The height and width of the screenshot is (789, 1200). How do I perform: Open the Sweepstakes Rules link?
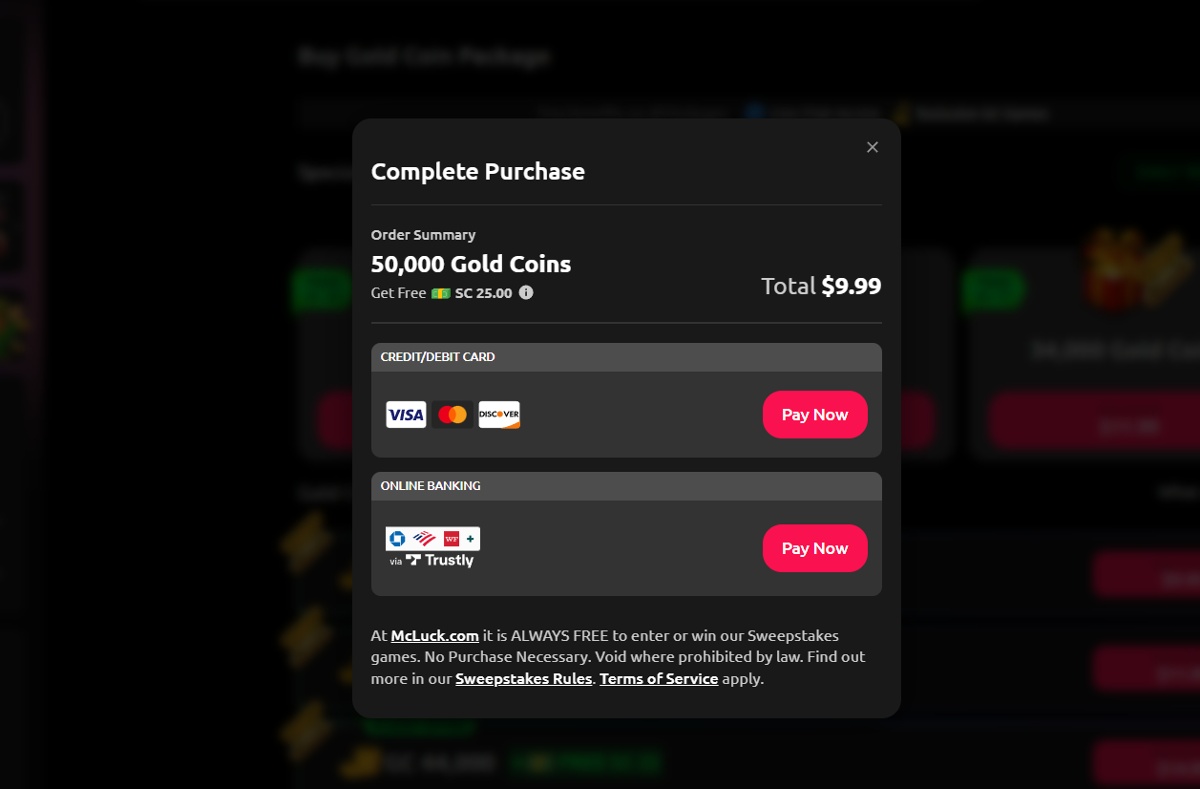click(x=524, y=678)
